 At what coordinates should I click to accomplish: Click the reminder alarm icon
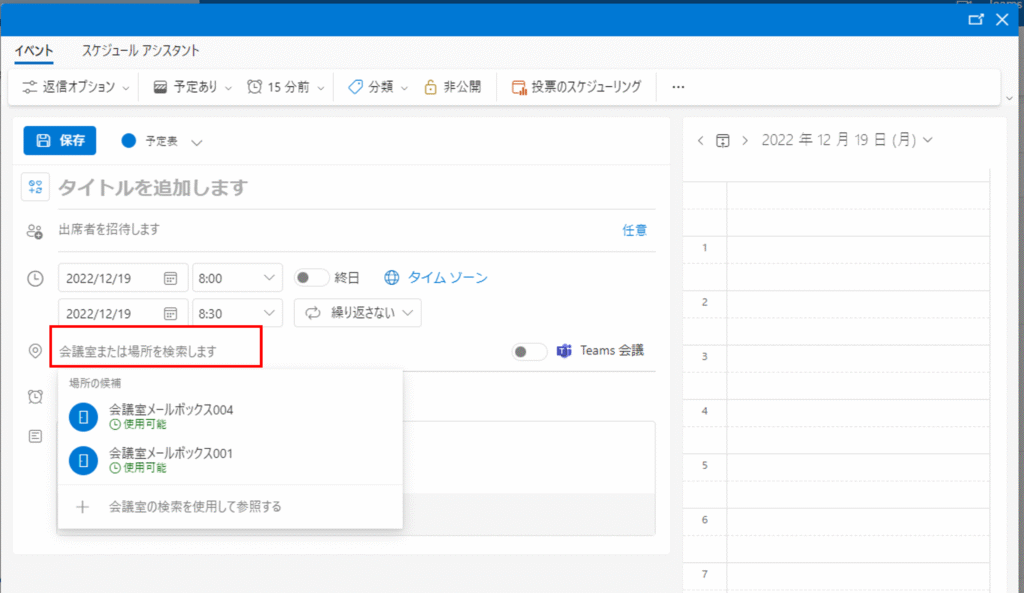35,396
